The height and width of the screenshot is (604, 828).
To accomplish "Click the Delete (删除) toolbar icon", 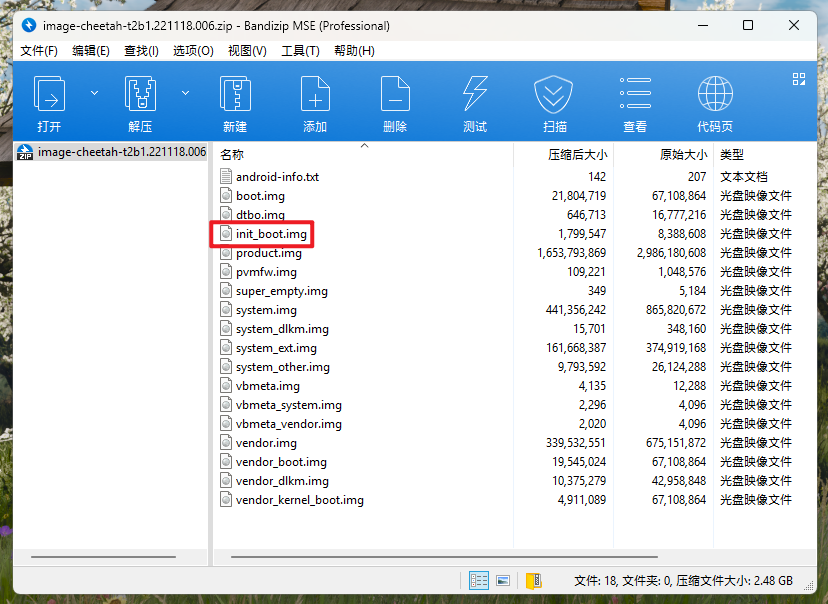I will click(395, 94).
